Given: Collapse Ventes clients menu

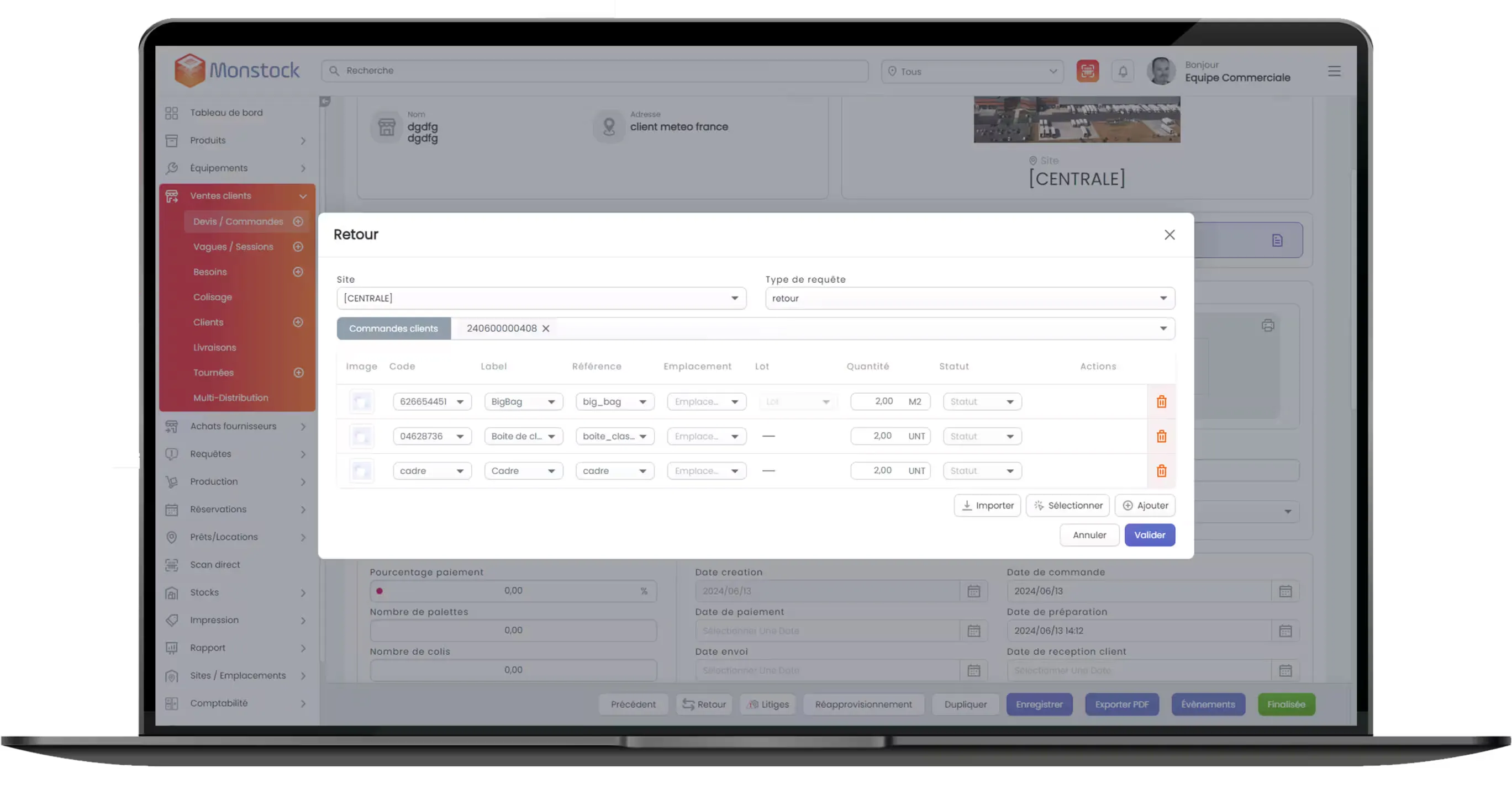Looking at the screenshot, I should click(236, 196).
